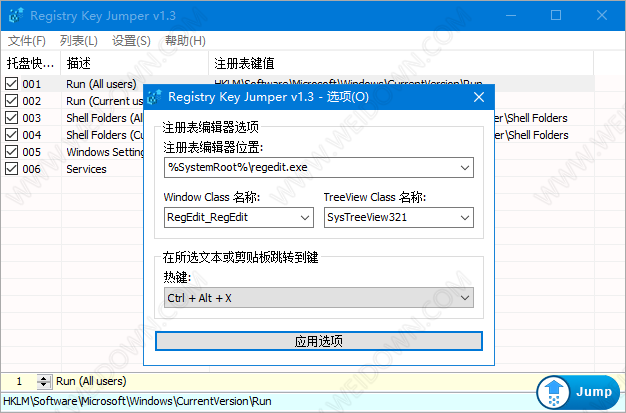The image size is (626, 413).
Task: Click the index spinner beside number 1
Action: pyautogui.click(x=44, y=381)
